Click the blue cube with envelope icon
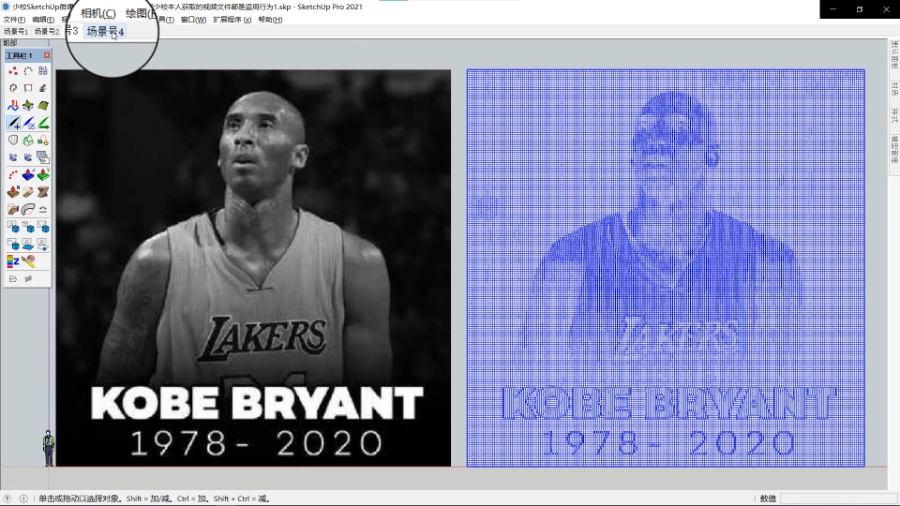This screenshot has width=900, height=506. (42, 227)
